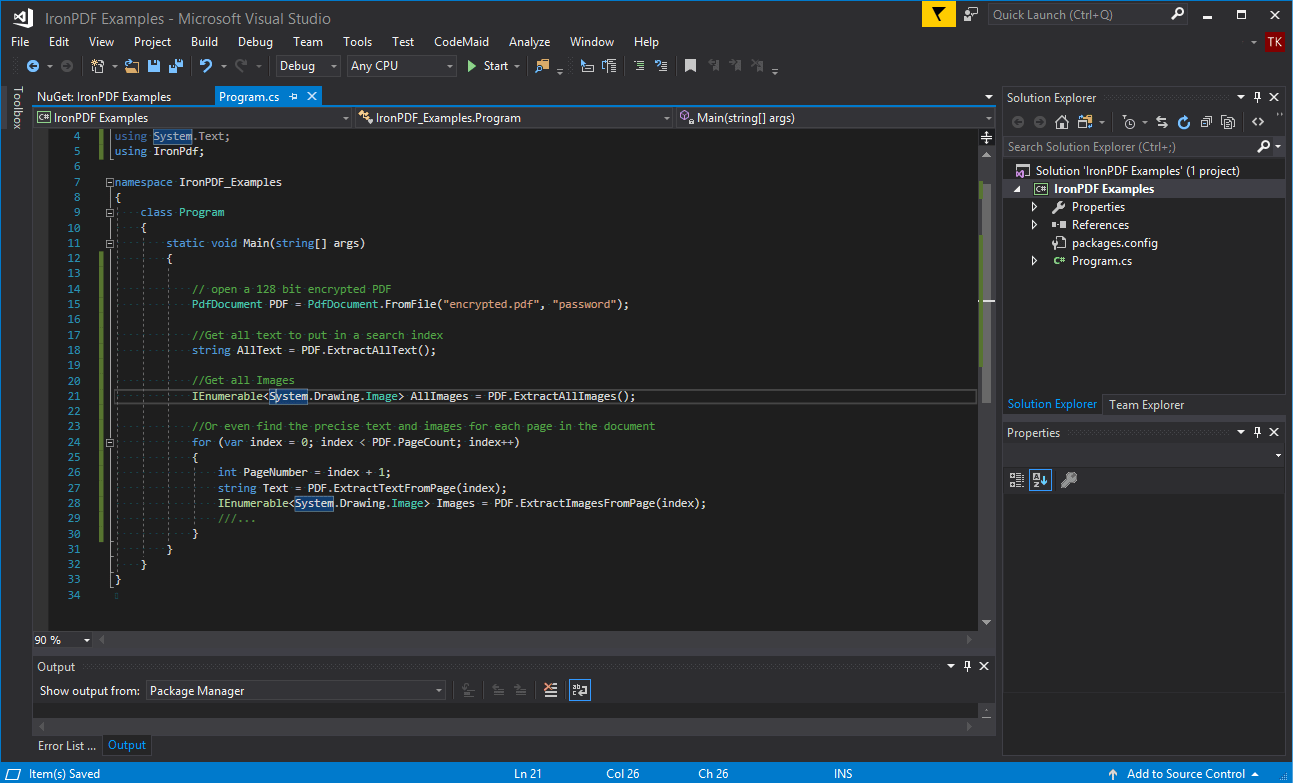Expand the References node in Solution Explorer
Image resolution: width=1293 pixels, height=783 pixels.
(1035, 225)
